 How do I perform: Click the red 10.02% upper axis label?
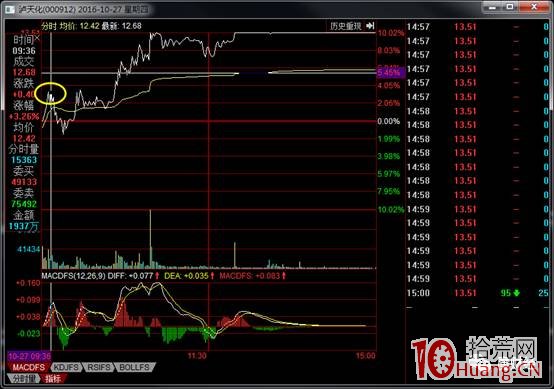point(391,33)
